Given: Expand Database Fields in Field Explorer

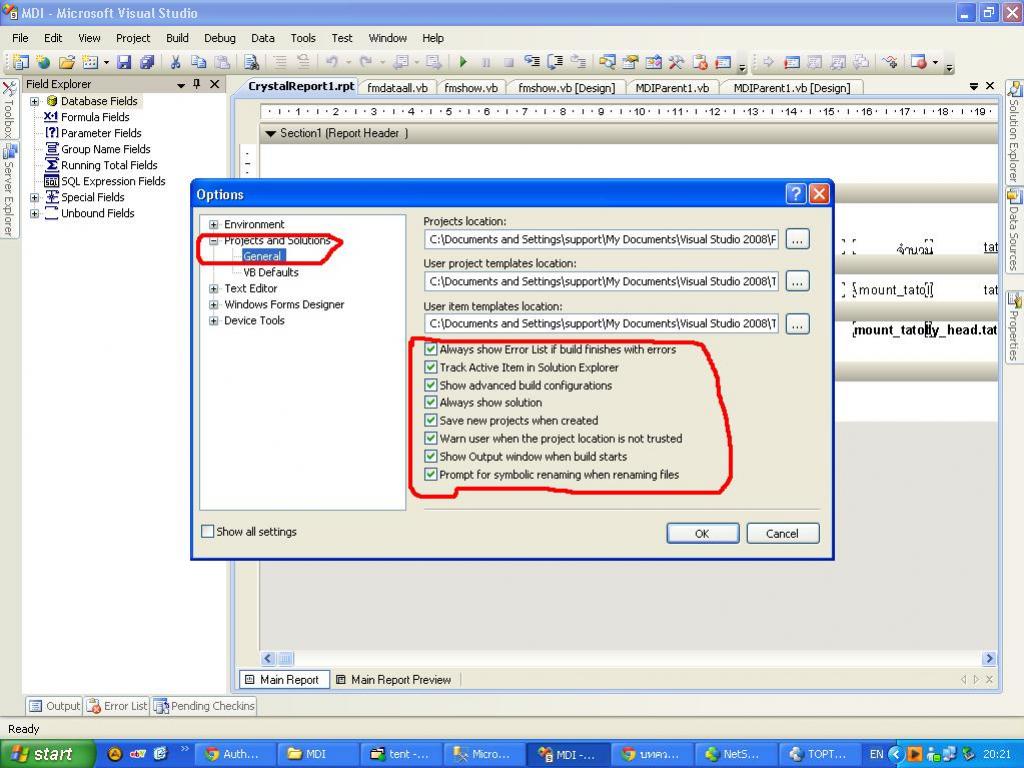Looking at the screenshot, I should (x=35, y=101).
